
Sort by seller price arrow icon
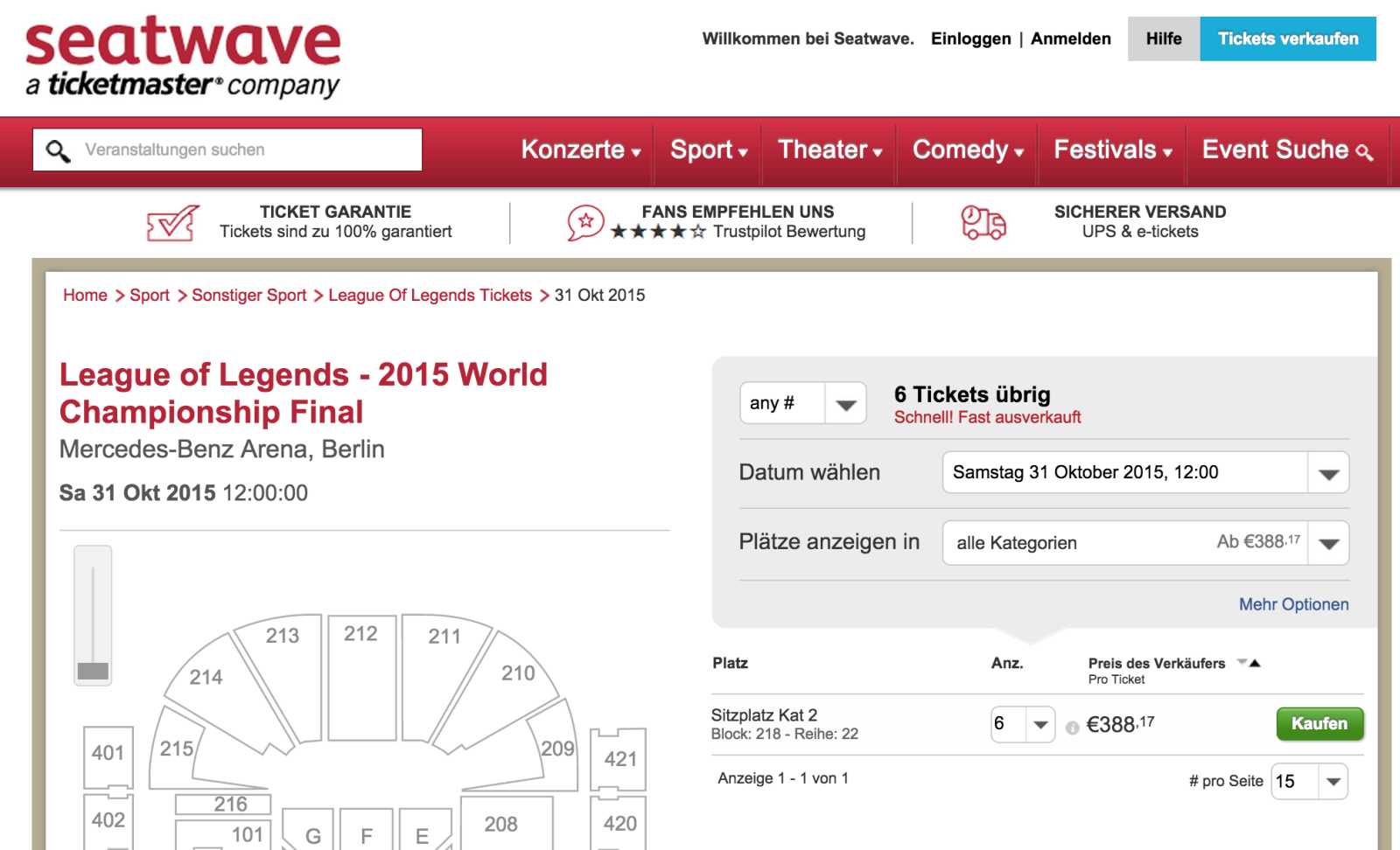tap(1249, 663)
